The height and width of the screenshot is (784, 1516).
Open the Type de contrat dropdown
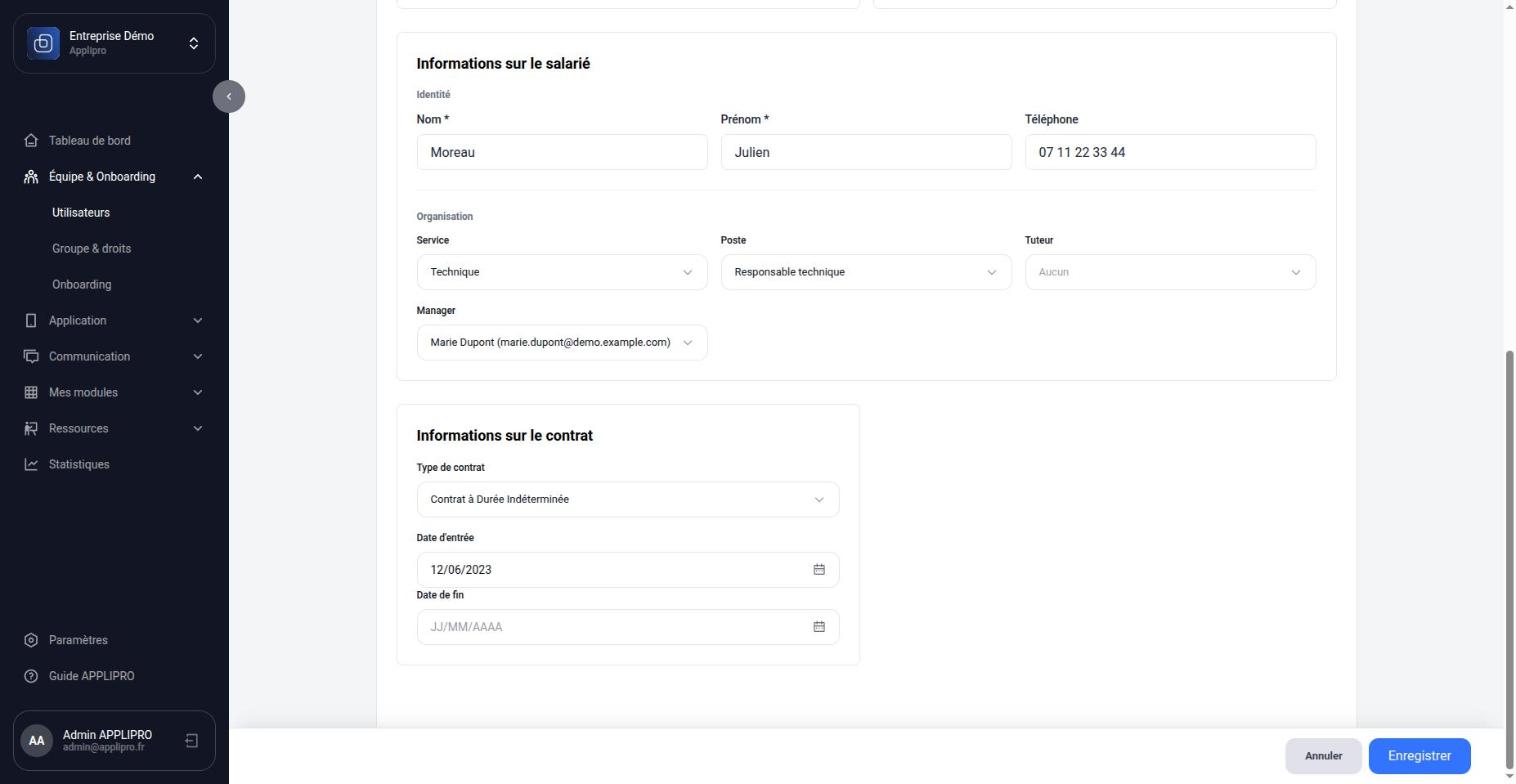(x=628, y=500)
